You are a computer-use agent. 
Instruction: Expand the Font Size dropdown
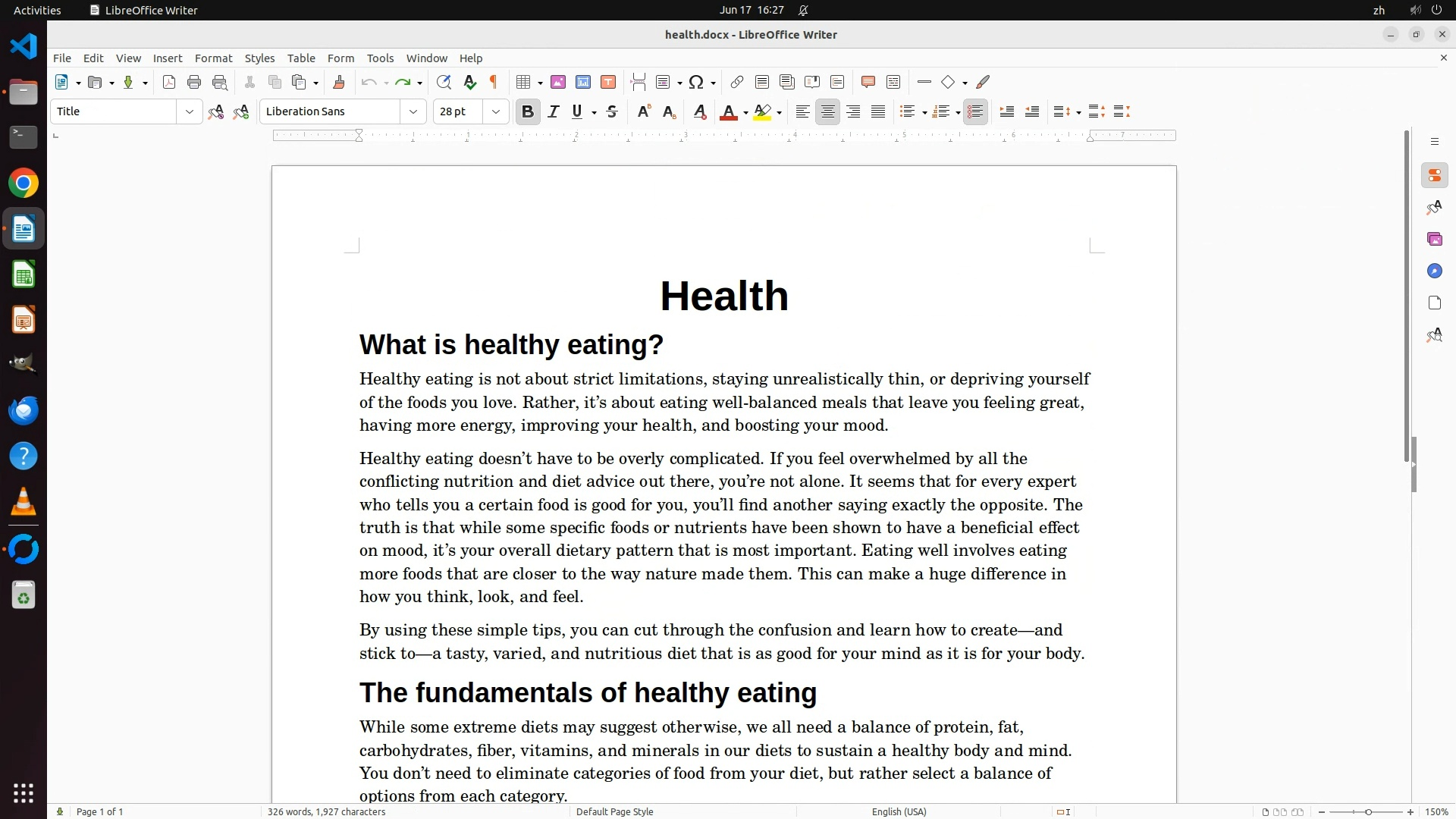pyautogui.click(x=496, y=112)
